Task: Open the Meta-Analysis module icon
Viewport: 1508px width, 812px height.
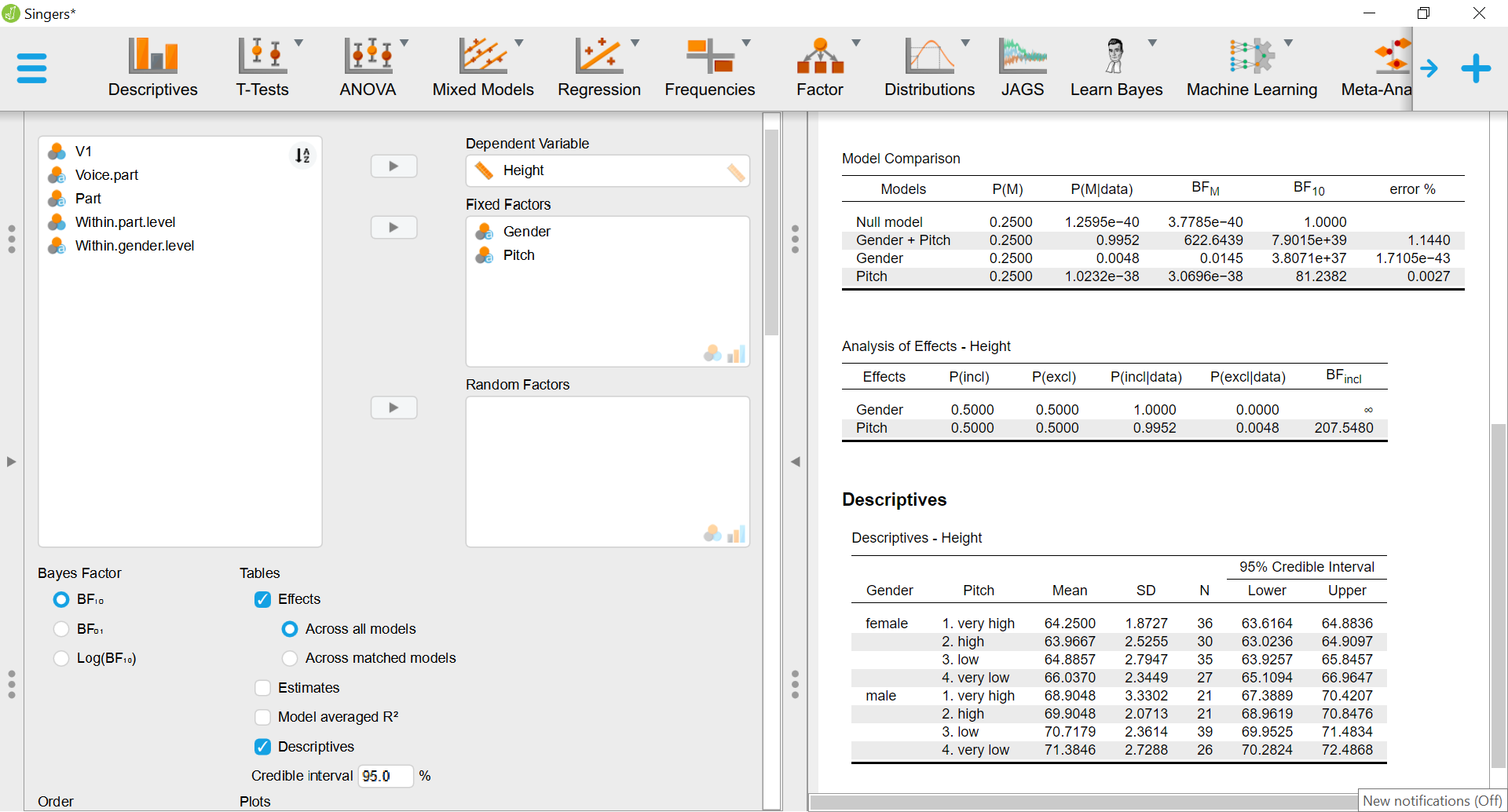Action: pos(1392,57)
